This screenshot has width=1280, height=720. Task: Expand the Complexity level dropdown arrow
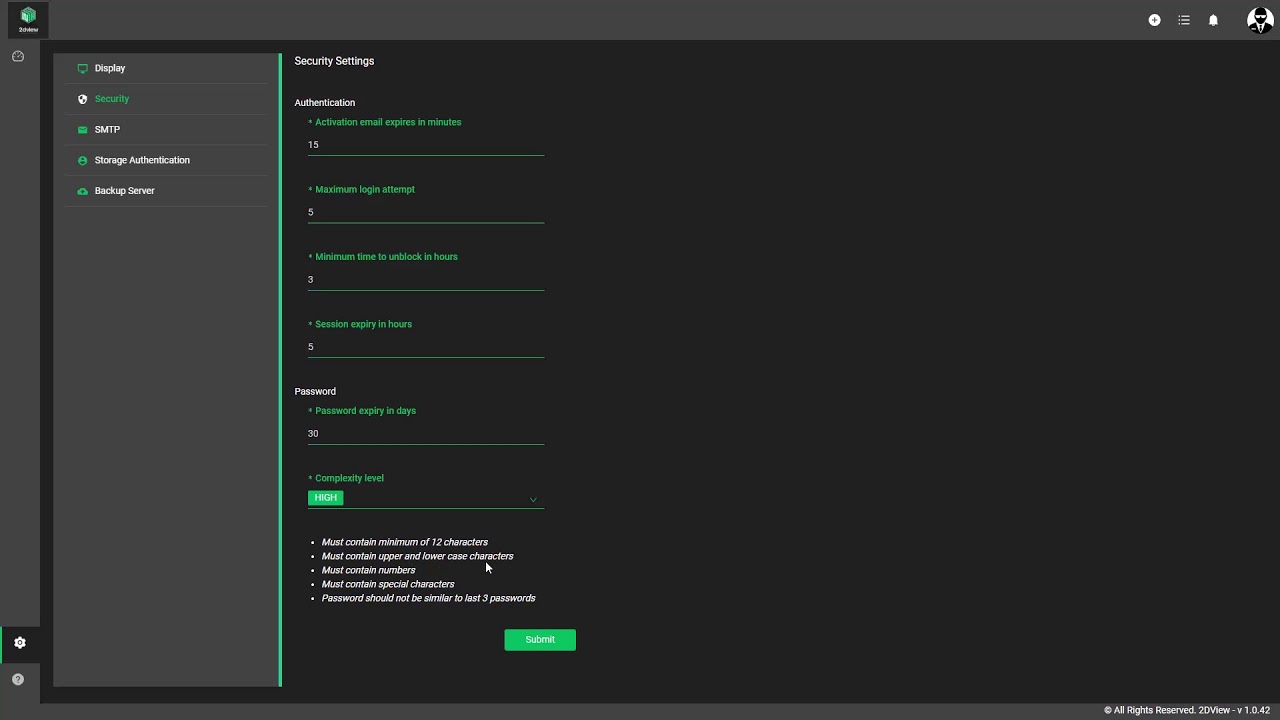(533, 499)
